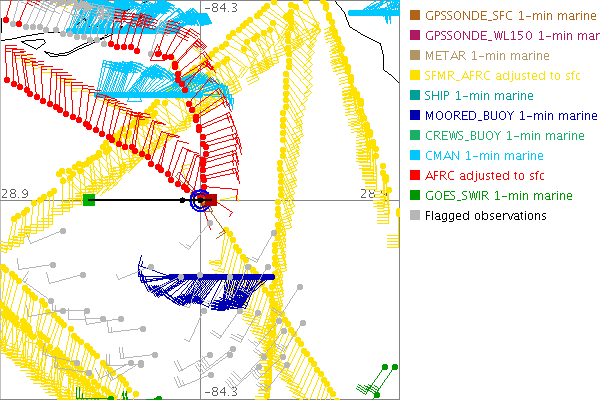
Task: Click the red square marker at map center
Action: click(211, 200)
